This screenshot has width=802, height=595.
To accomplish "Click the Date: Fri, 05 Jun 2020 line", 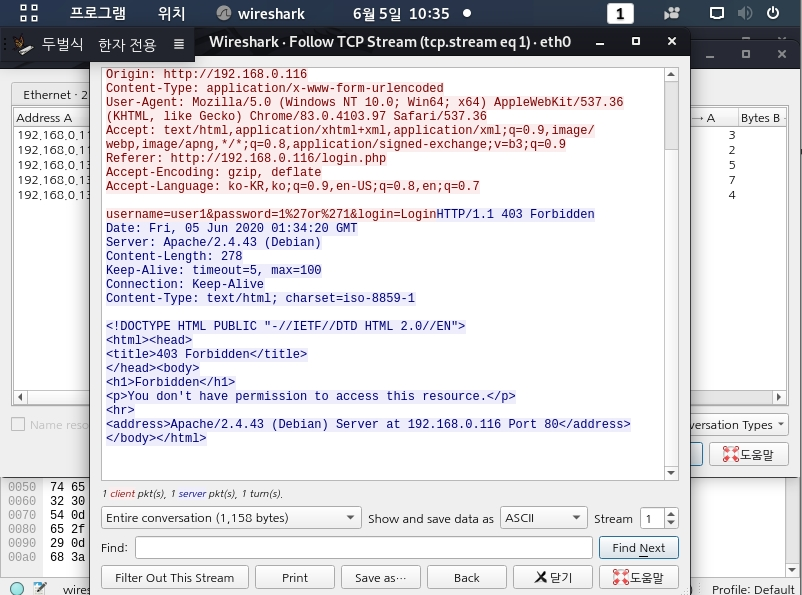I will [231, 228].
